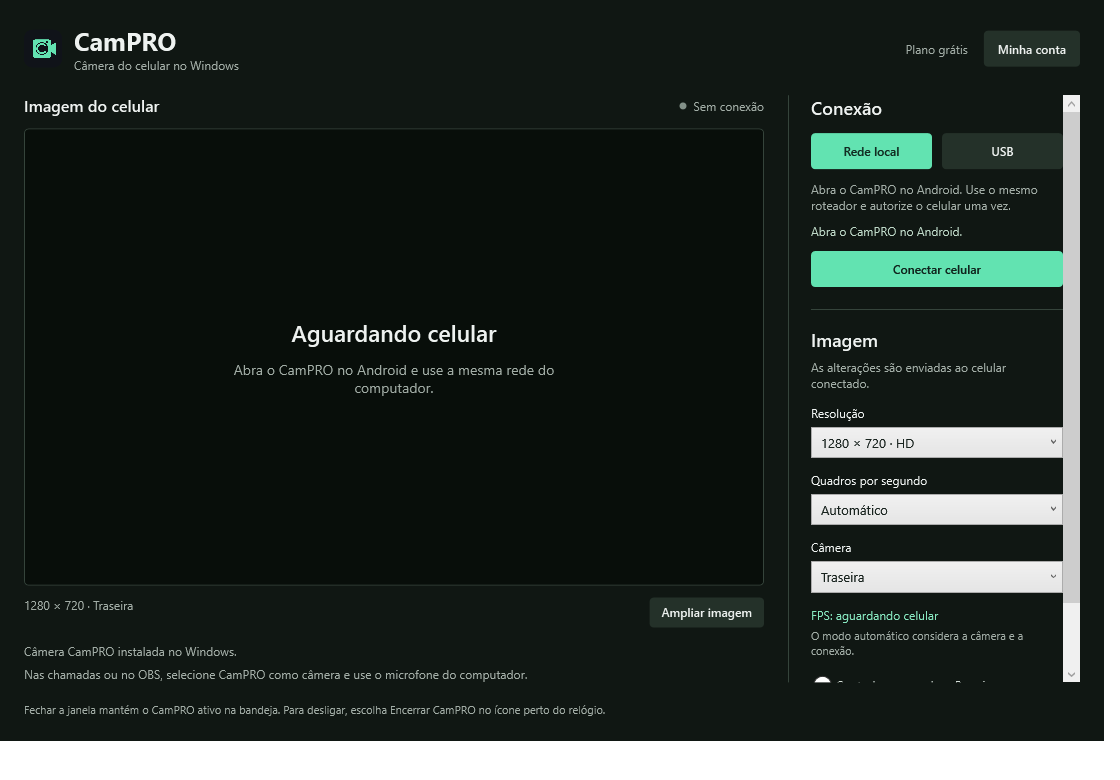Open the Resolução dropdown showing 1280 × 720 · HD
This screenshot has height=780, width=1120.
point(936,443)
